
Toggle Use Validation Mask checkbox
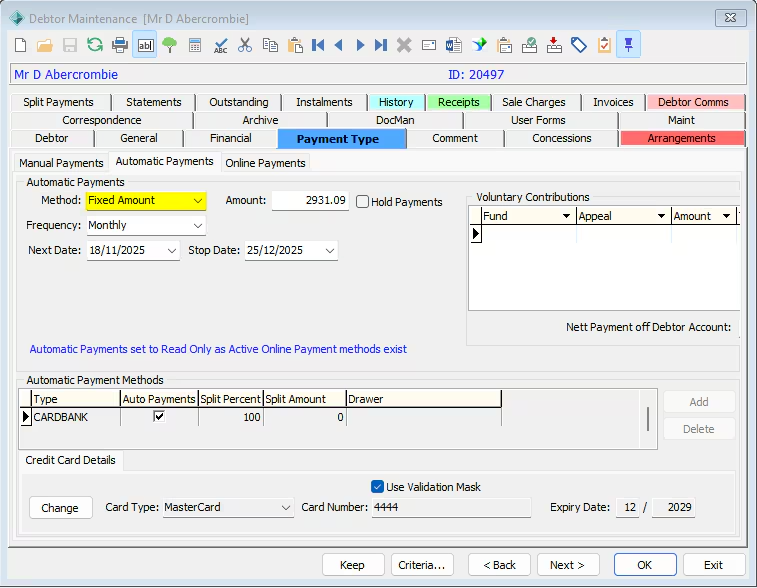point(378,487)
